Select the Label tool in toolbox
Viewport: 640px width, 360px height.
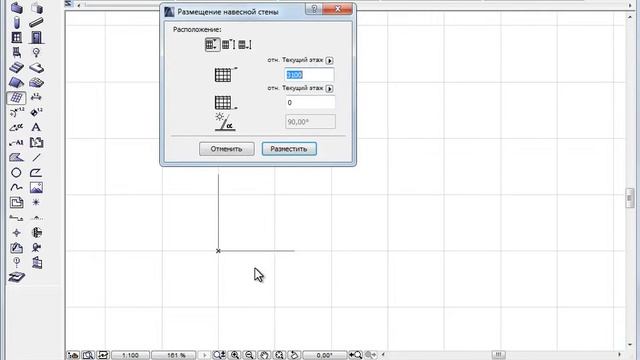coord(16,142)
